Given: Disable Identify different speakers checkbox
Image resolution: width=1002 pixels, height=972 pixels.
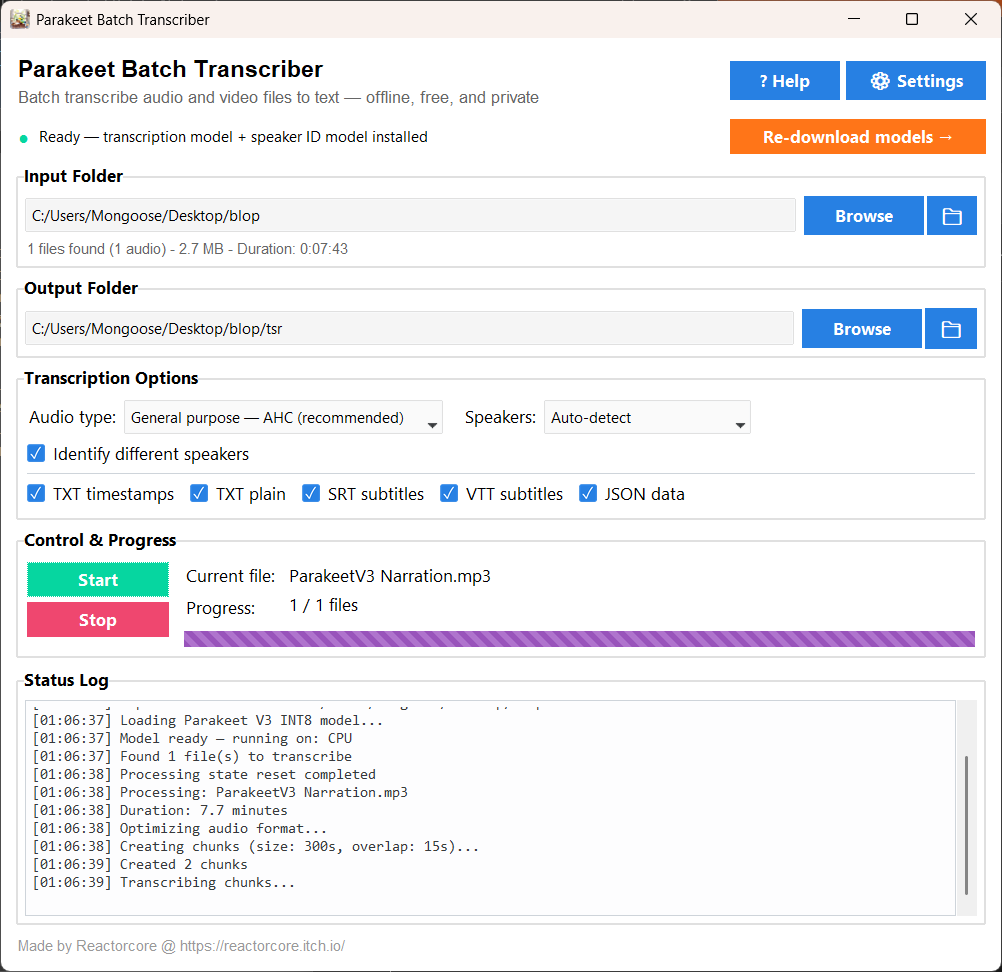Looking at the screenshot, I should (x=37, y=454).
